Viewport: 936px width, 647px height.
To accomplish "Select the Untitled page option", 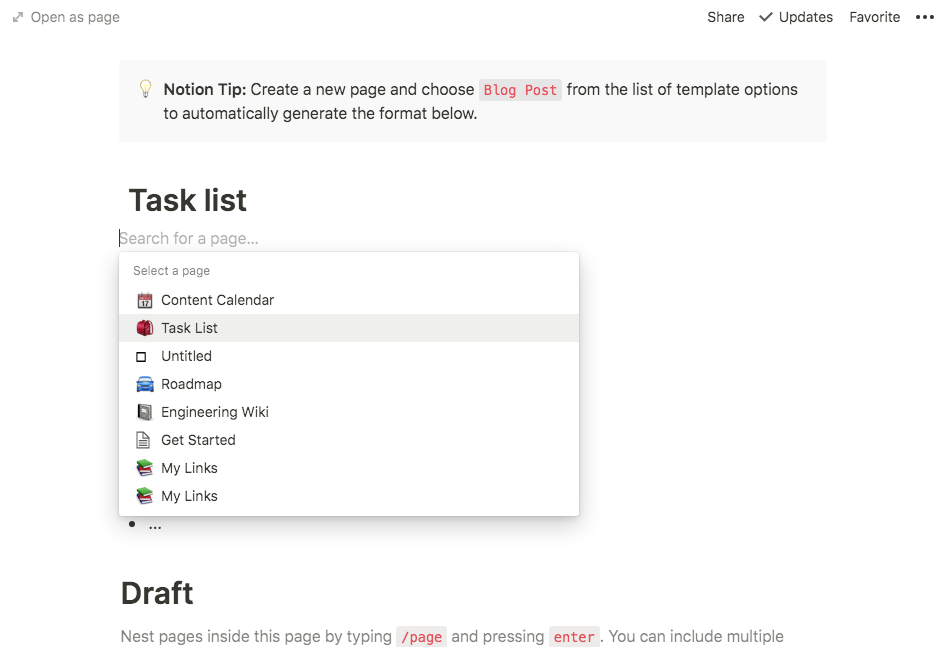I will 349,356.
